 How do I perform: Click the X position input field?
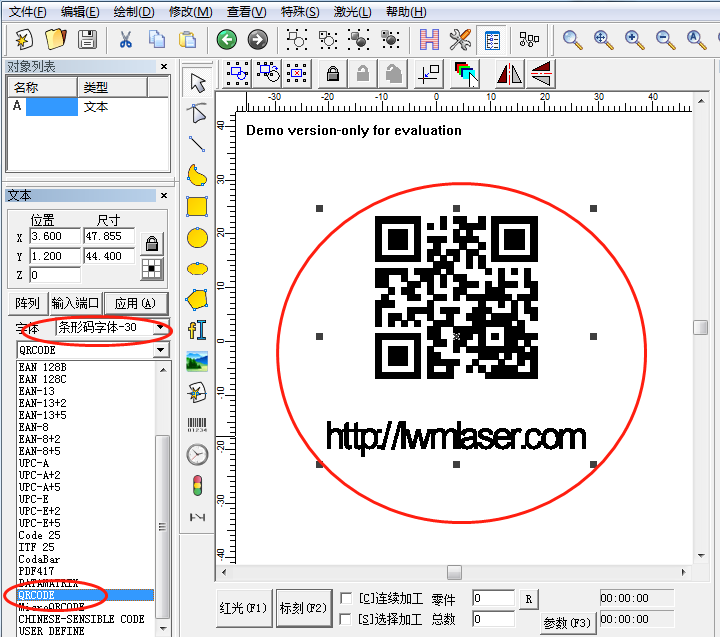tap(55, 237)
